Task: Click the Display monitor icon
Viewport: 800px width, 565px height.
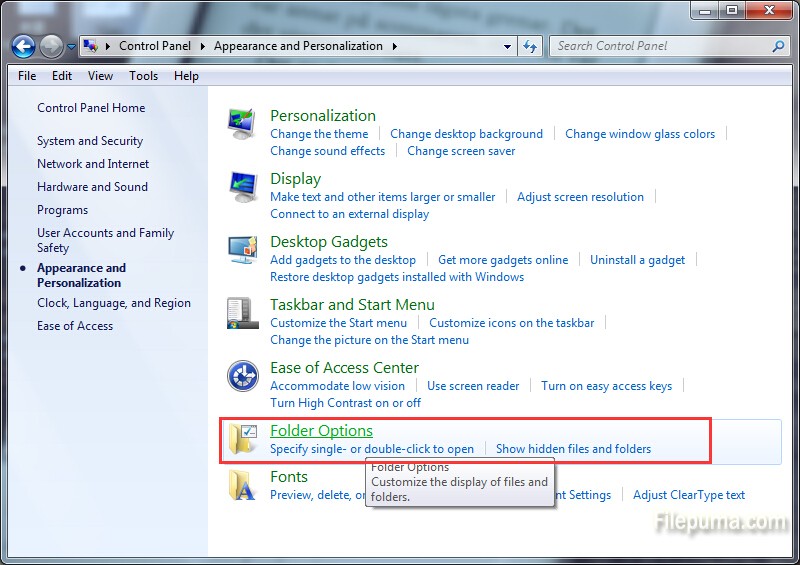Action: [x=242, y=187]
